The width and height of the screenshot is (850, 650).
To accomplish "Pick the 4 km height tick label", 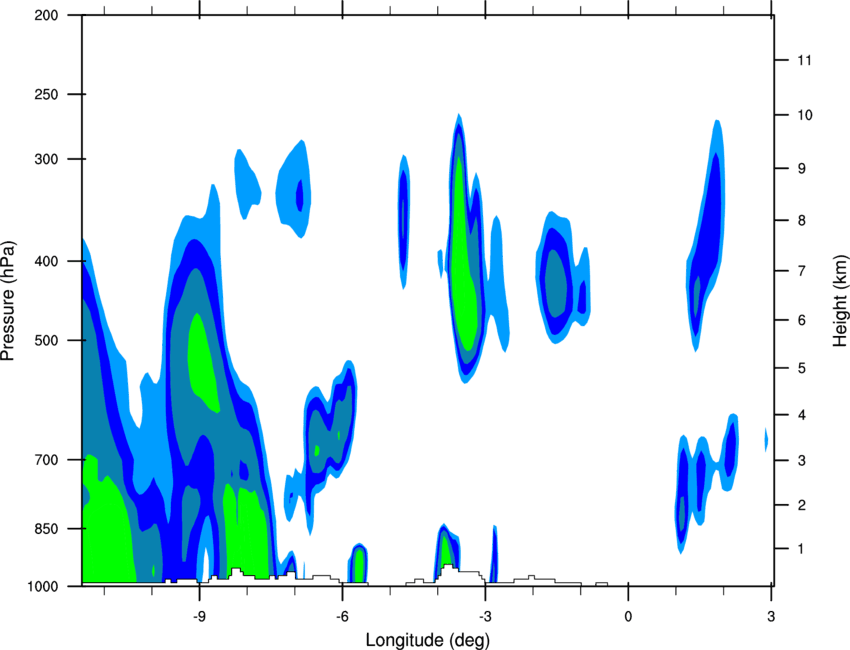I will point(802,415).
